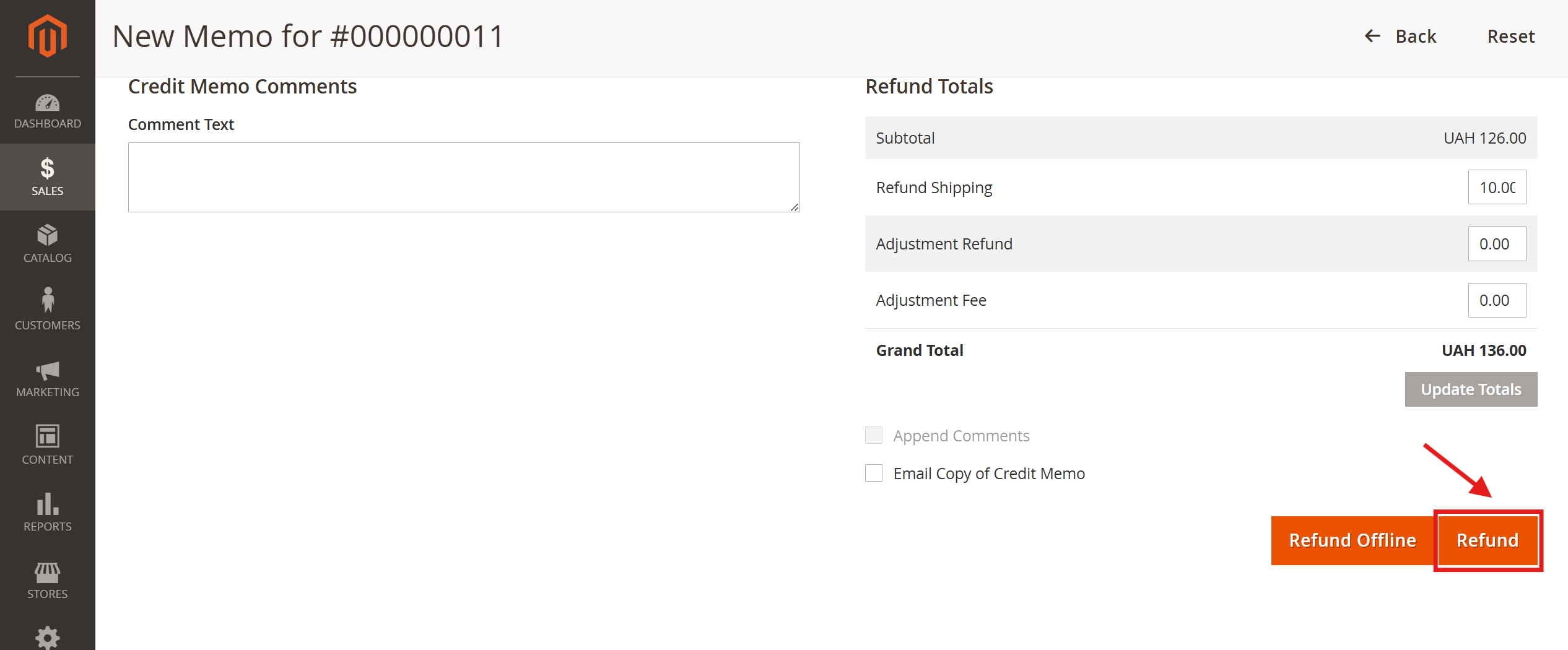This screenshot has height=650, width=1568.
Task: Select the Adjustment Fee input field
Action: tap(1497, 300)
